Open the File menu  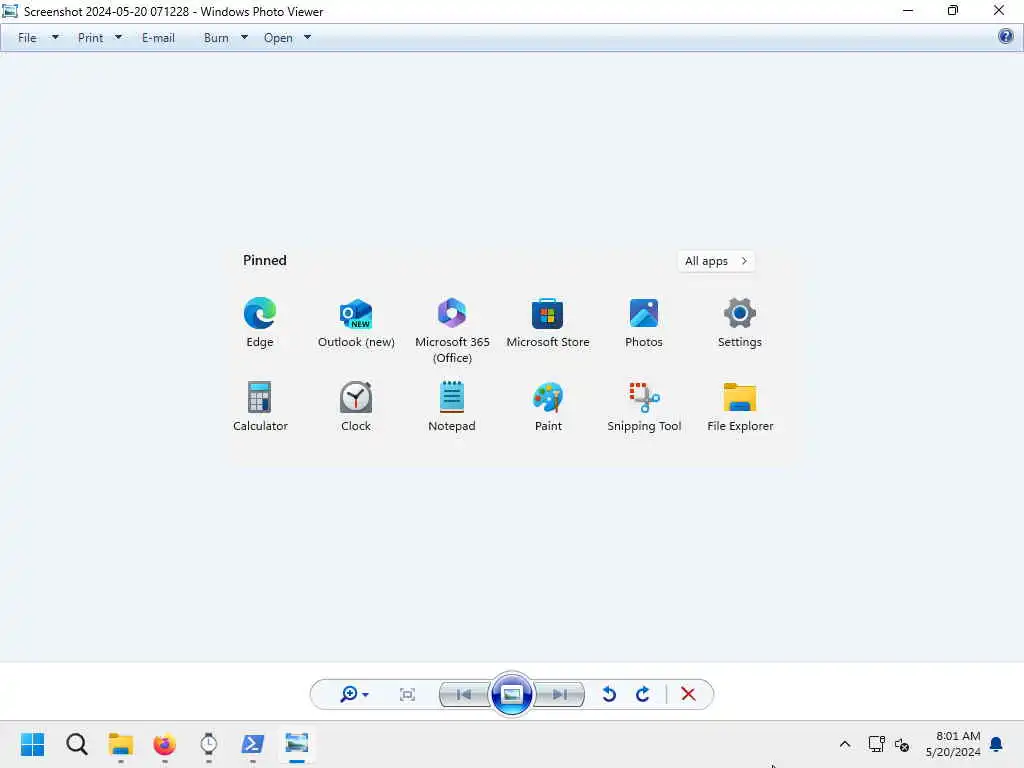(x=27, y=38)
